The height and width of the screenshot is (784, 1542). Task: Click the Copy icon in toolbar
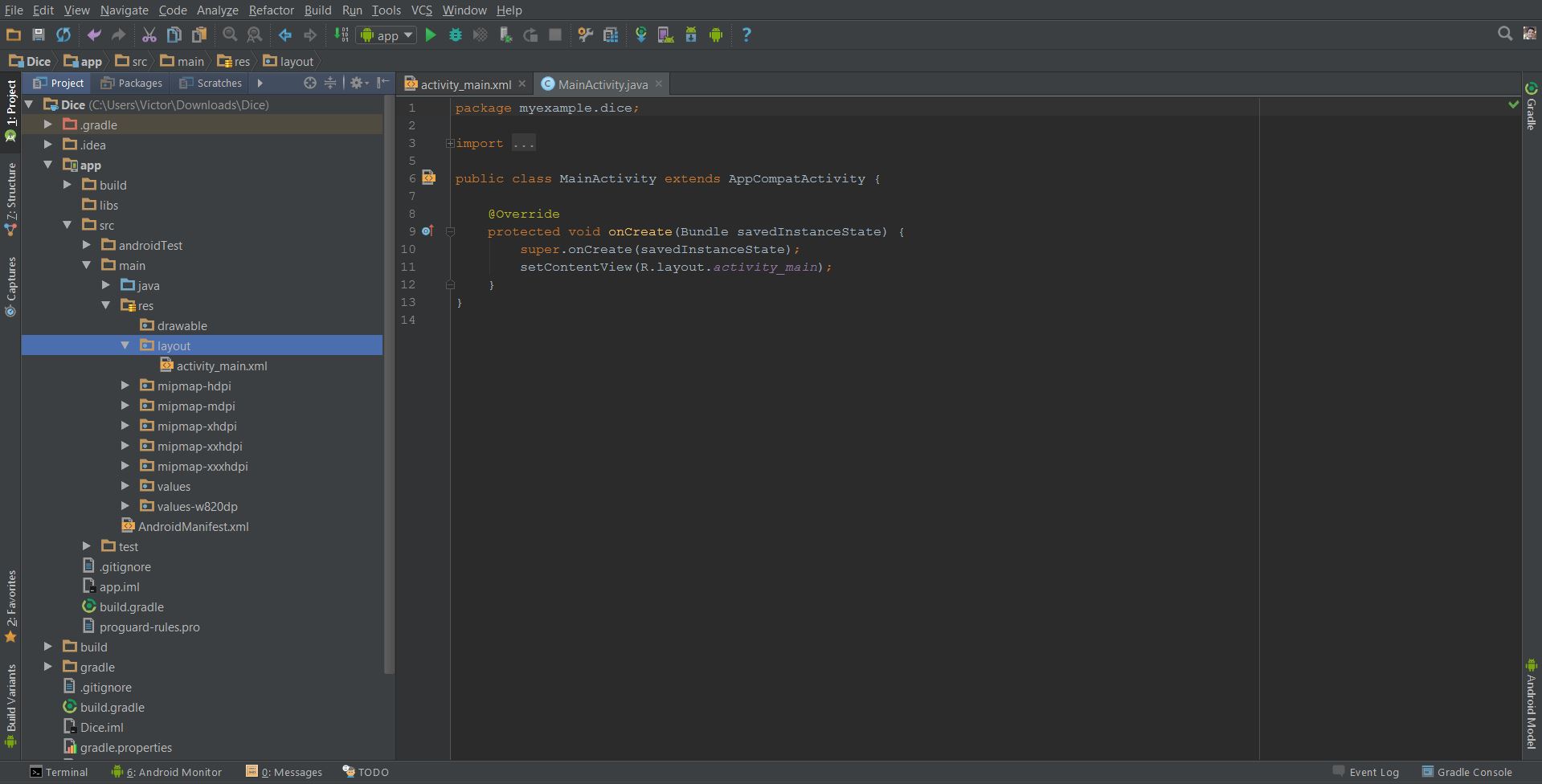[174, 35]
